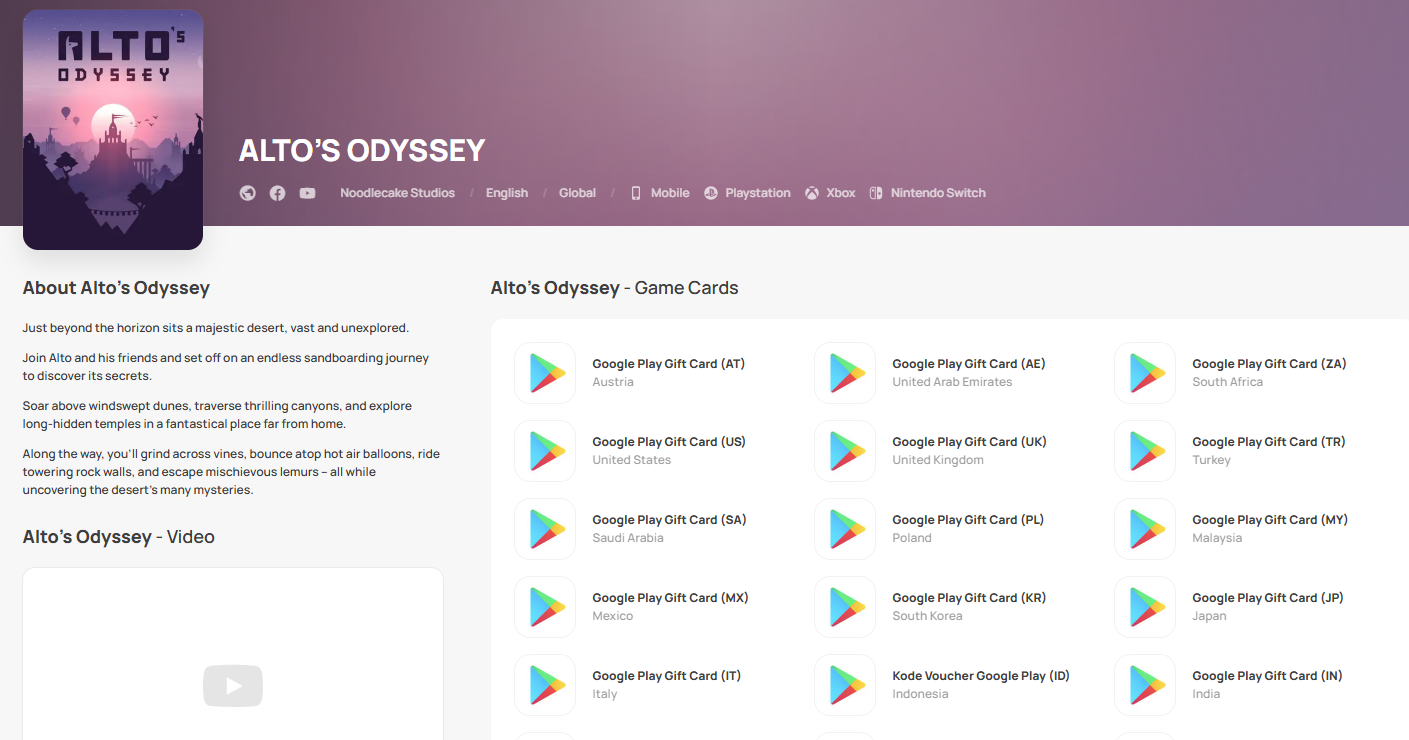The image size is (1409, 740).
Task: Click the Alto's Odyssey cover art
Action: (113, 129)
